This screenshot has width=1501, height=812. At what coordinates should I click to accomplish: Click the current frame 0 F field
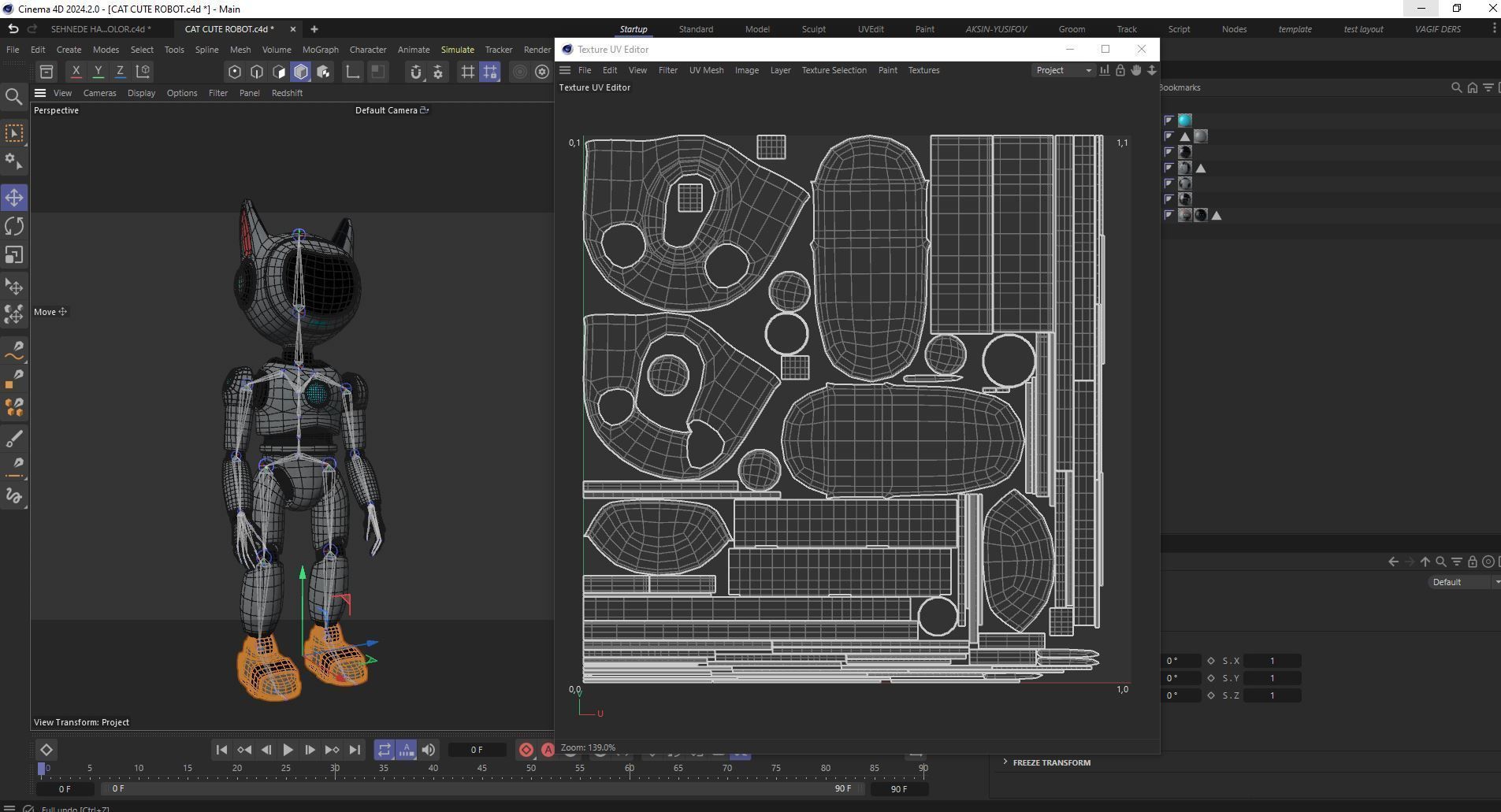(x=477, y=750)
